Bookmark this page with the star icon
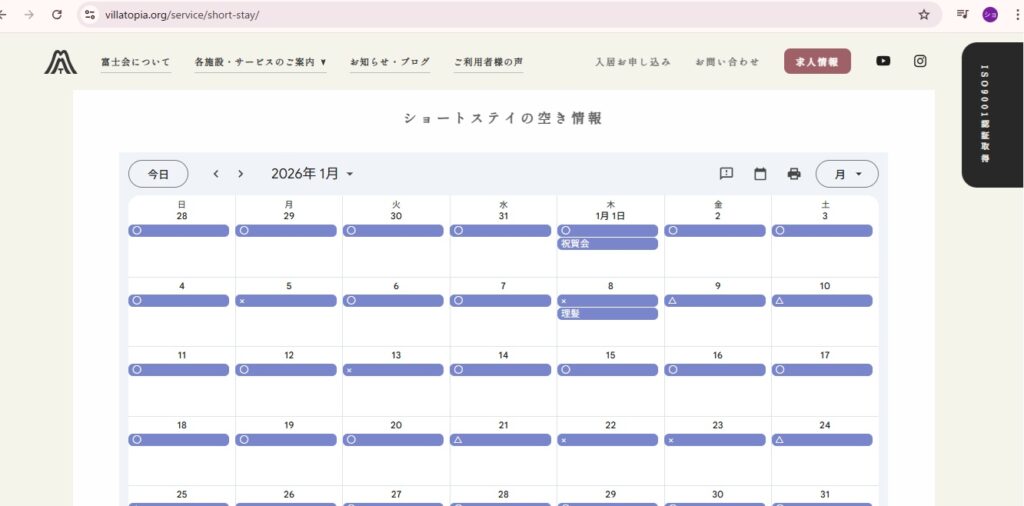Viewport: 1024px width, 506px height. [924, 15]
